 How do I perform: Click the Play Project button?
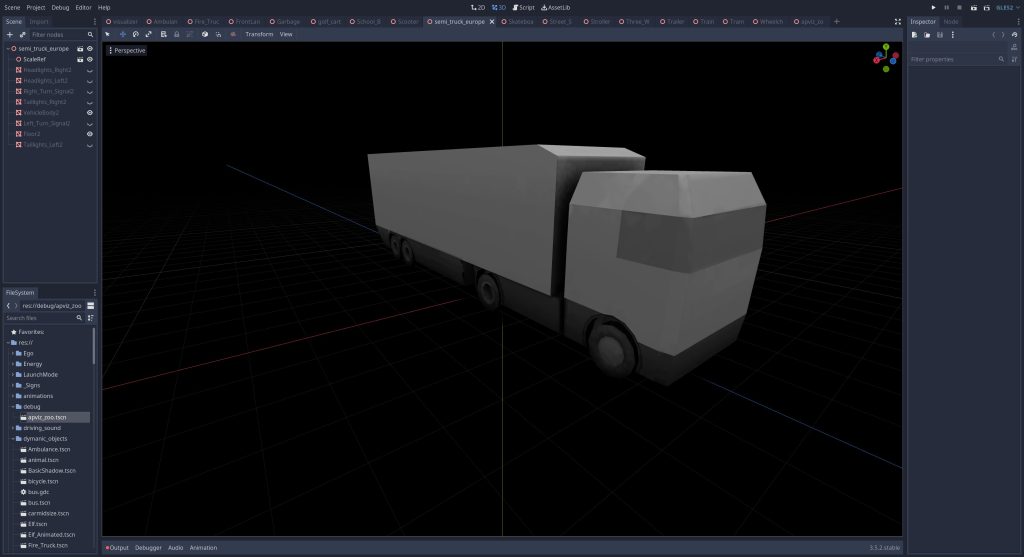coord(934,7)
